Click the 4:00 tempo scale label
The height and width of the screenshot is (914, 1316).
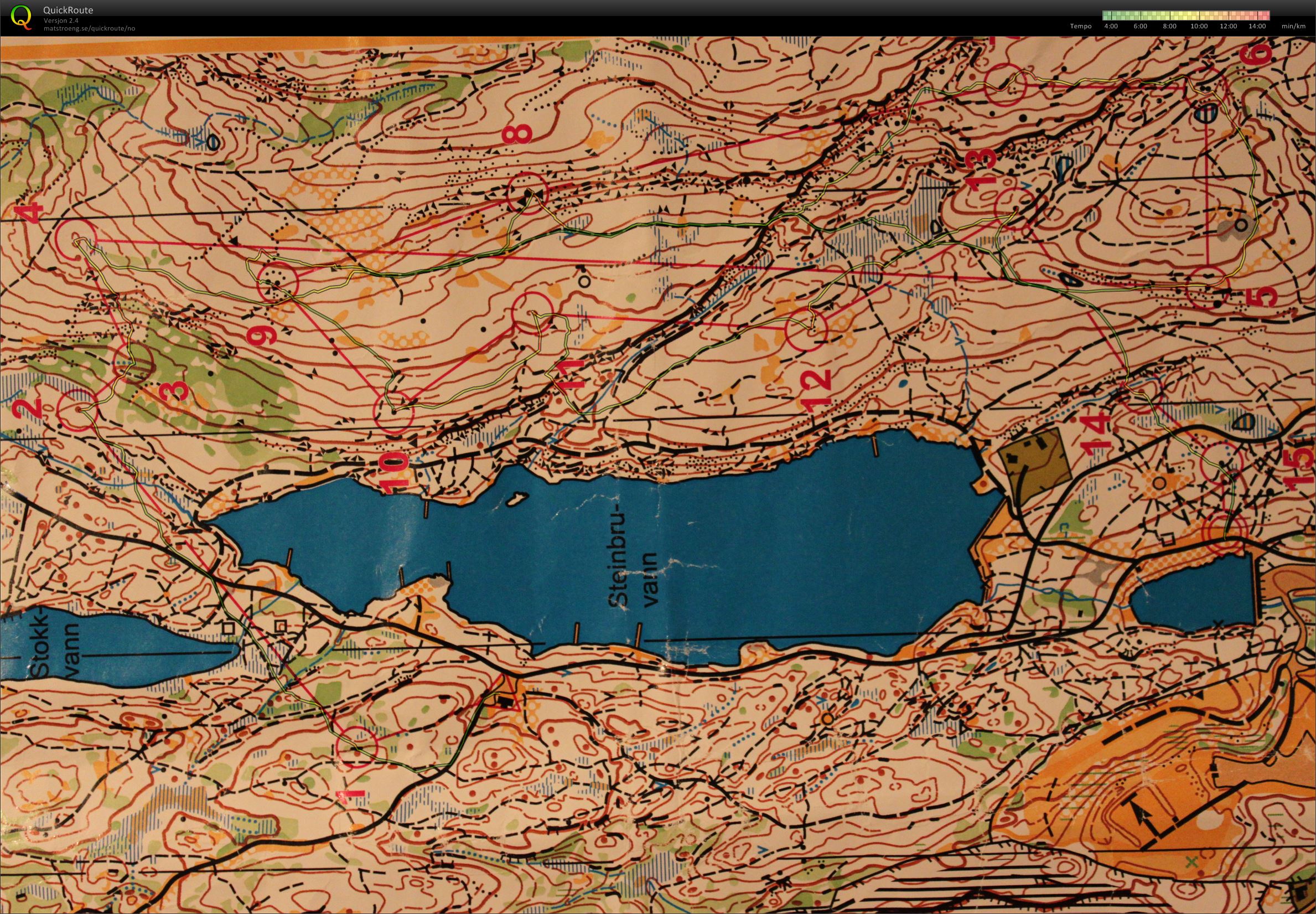[1111, 27]
